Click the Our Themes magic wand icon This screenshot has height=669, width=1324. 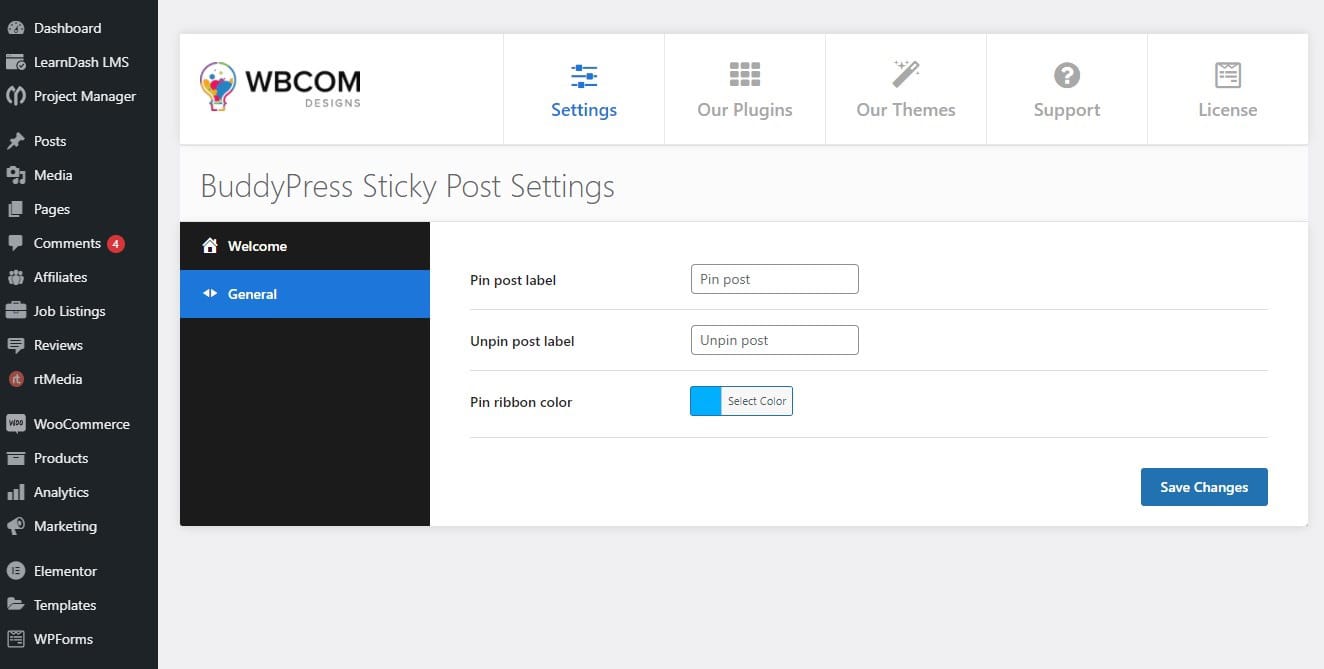pos(905,74)
